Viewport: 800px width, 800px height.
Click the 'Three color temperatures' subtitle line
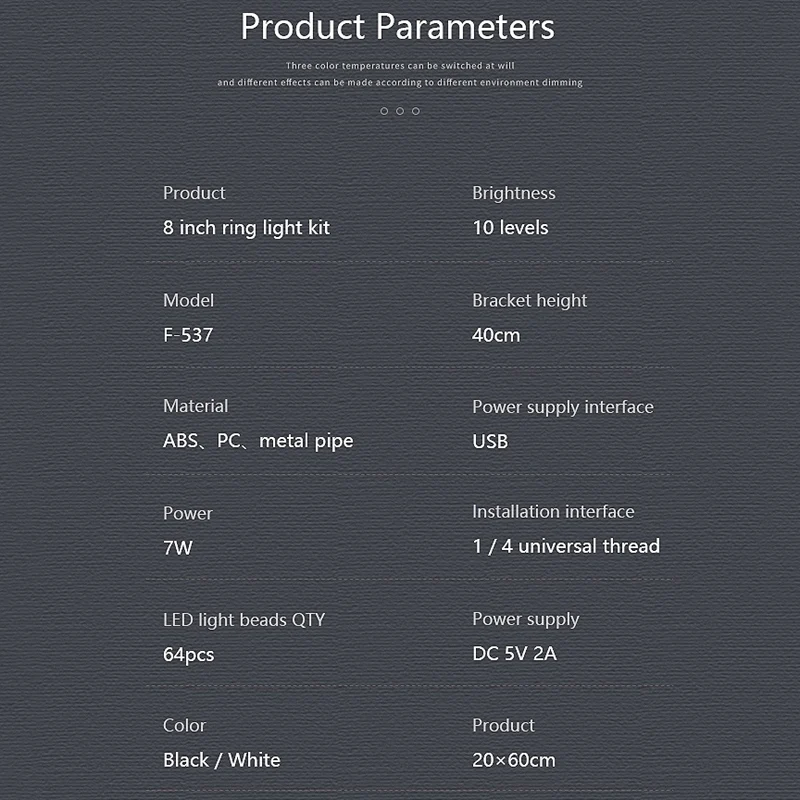400,66
